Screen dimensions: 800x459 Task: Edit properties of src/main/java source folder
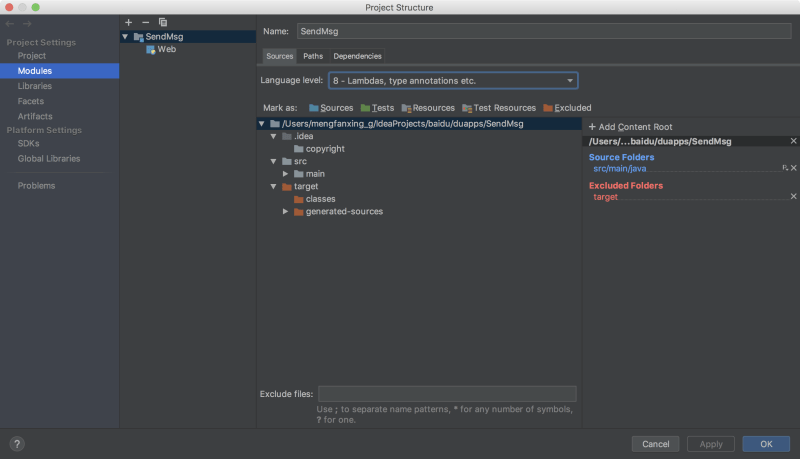785,168
